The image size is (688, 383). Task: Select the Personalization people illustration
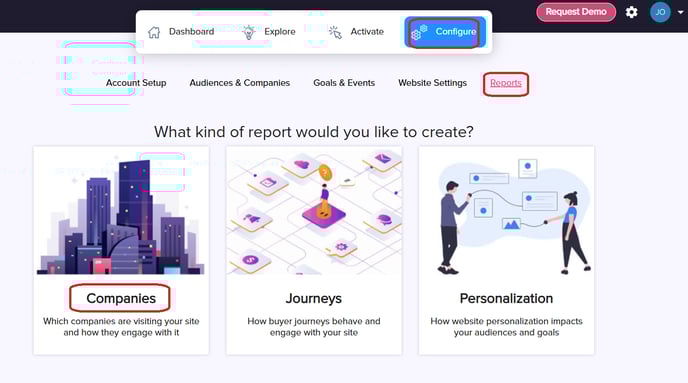506,211
